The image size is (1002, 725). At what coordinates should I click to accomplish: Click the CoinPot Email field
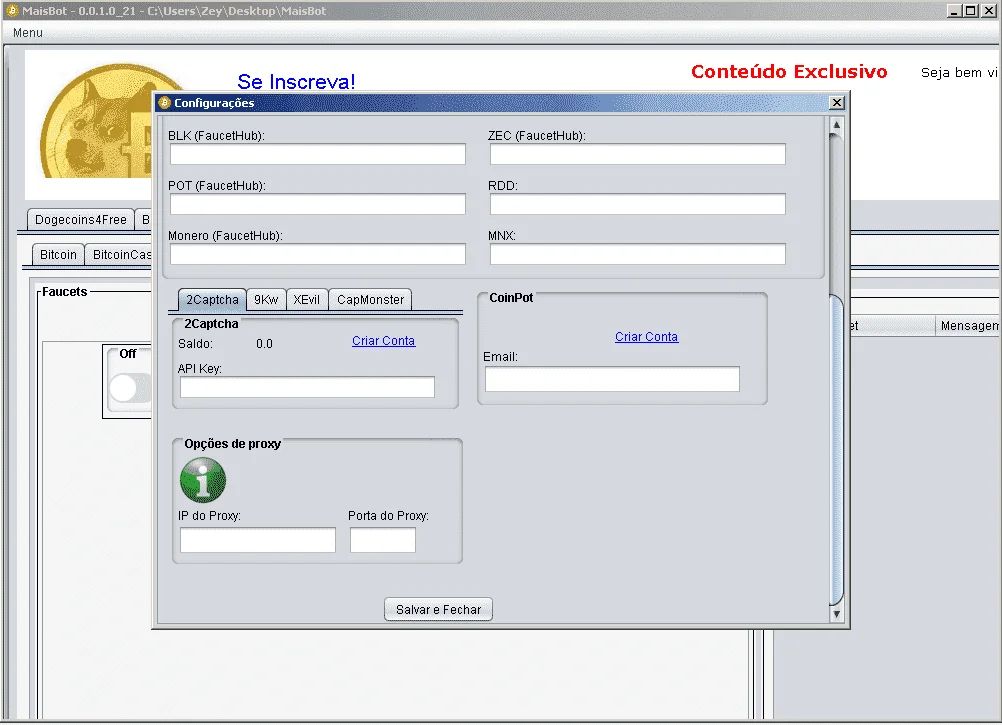(x=612, y=379)
